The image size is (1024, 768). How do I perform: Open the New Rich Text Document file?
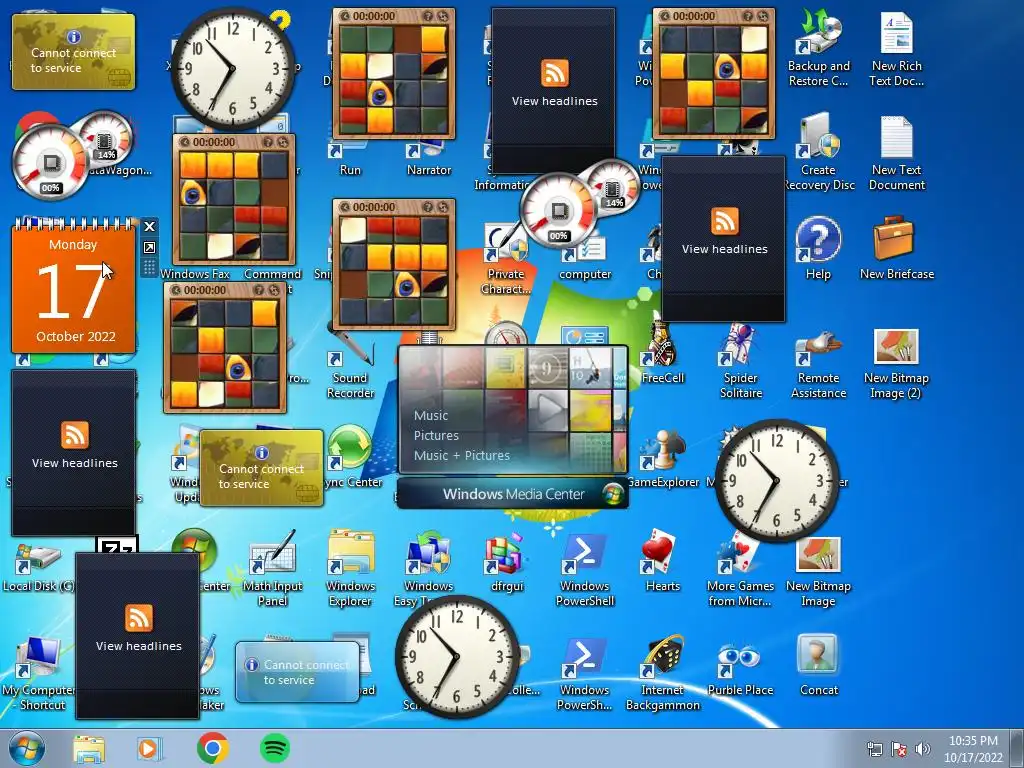896,49
